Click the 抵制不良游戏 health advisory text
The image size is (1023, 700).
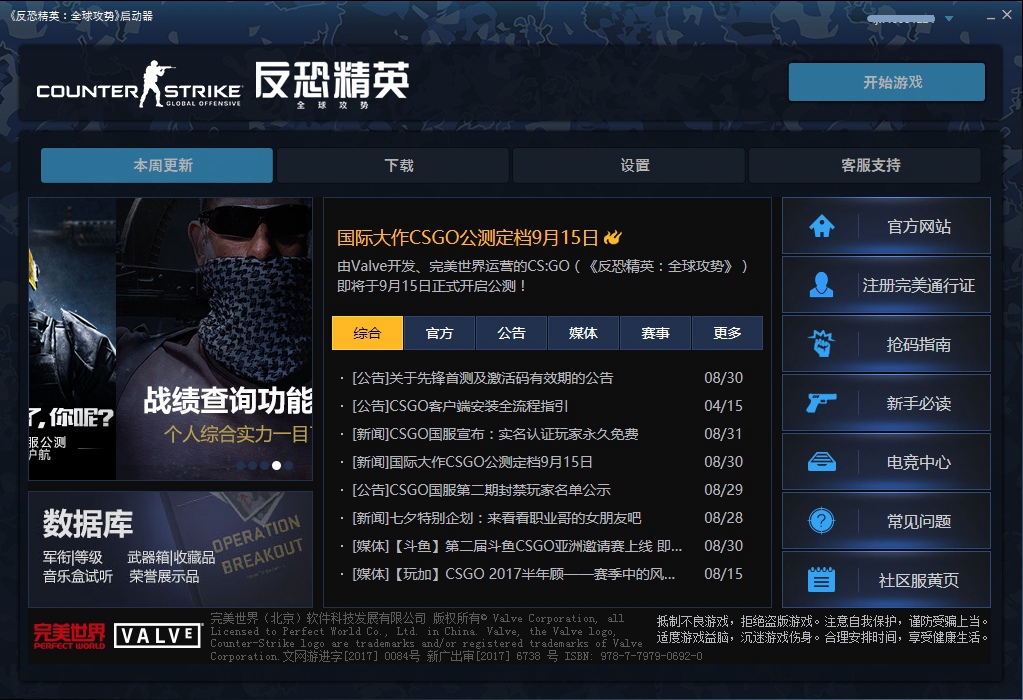pyautogui.click(x=823, y=630)
